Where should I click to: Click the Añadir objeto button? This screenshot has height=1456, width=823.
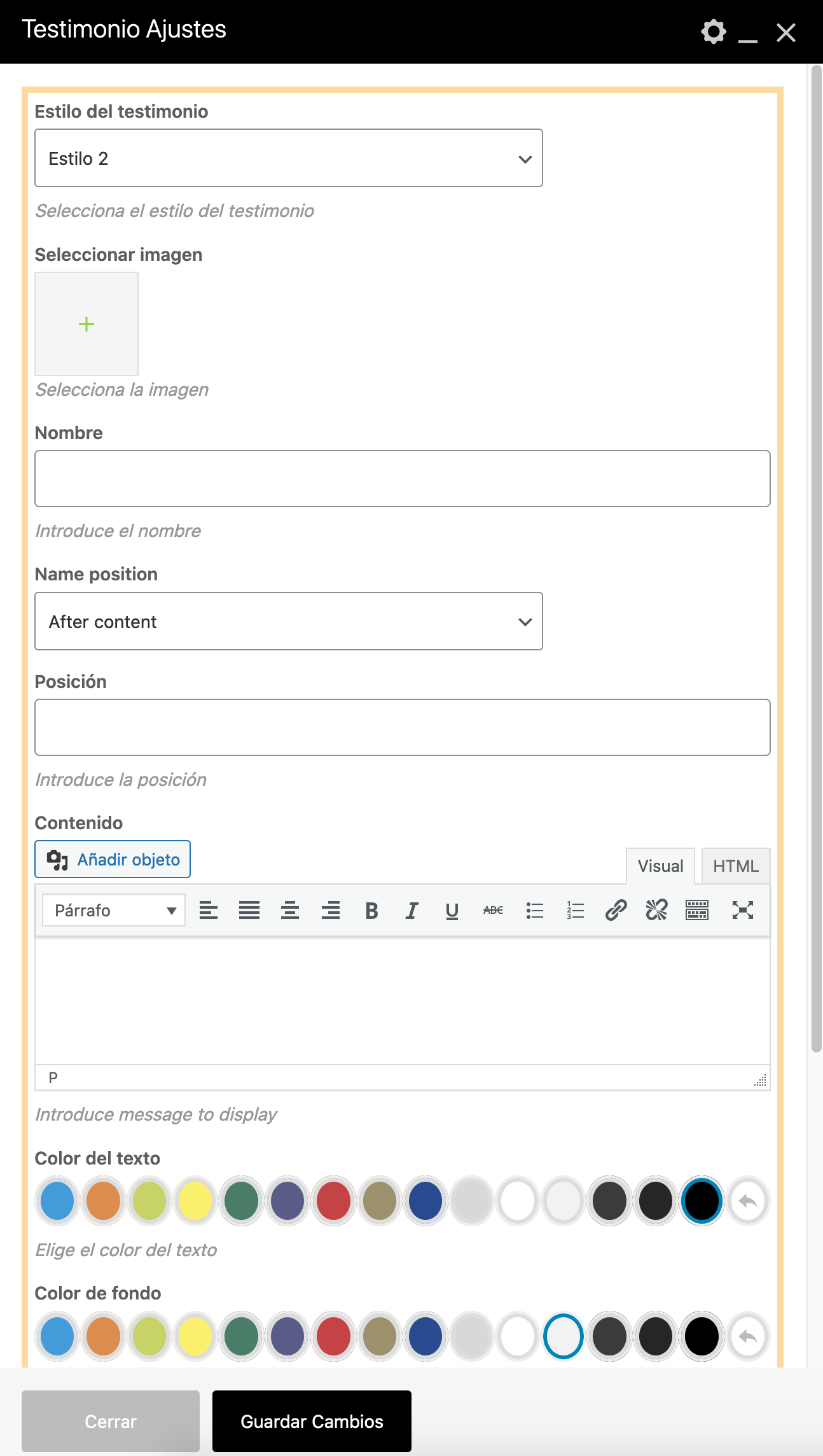113,860
